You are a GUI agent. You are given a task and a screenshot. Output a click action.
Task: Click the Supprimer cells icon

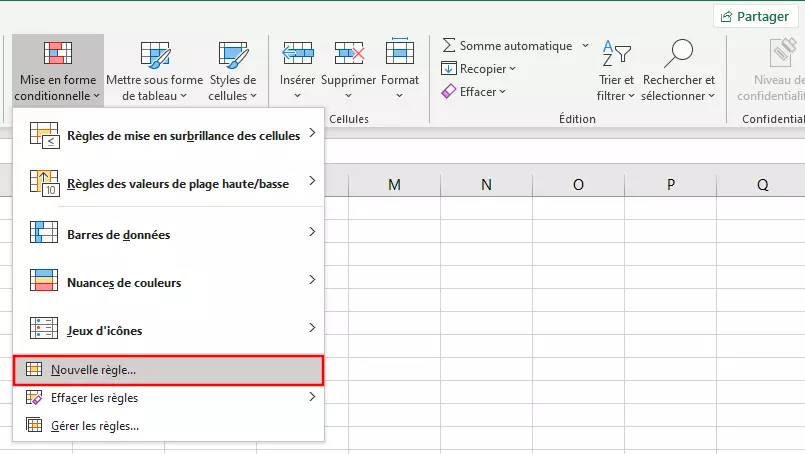[x=349, y=53]
